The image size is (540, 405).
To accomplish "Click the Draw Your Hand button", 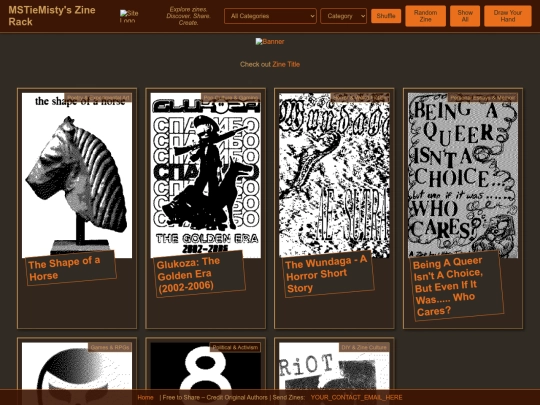I will point(508,16).
